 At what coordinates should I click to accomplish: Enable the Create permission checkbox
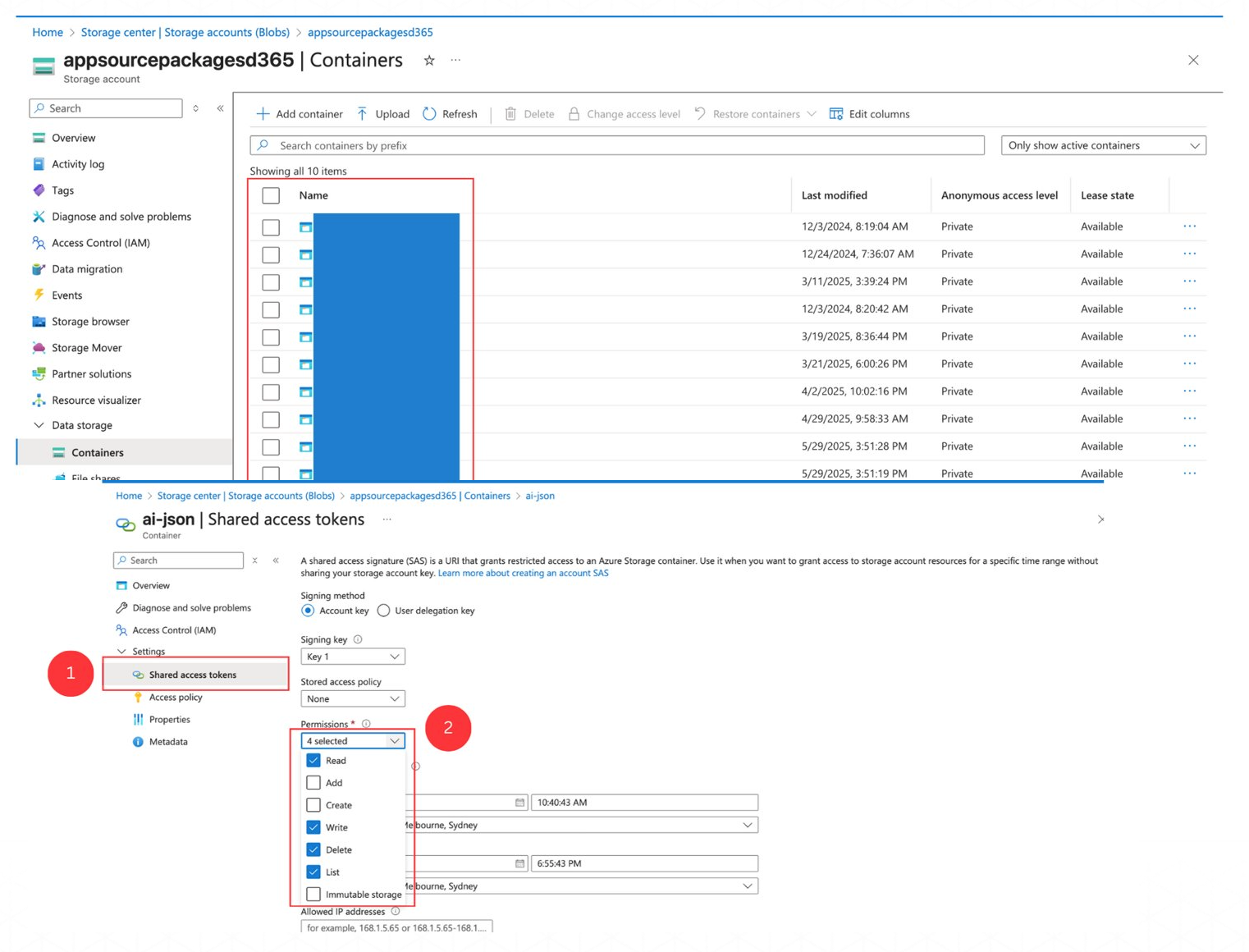pos(313,805)
